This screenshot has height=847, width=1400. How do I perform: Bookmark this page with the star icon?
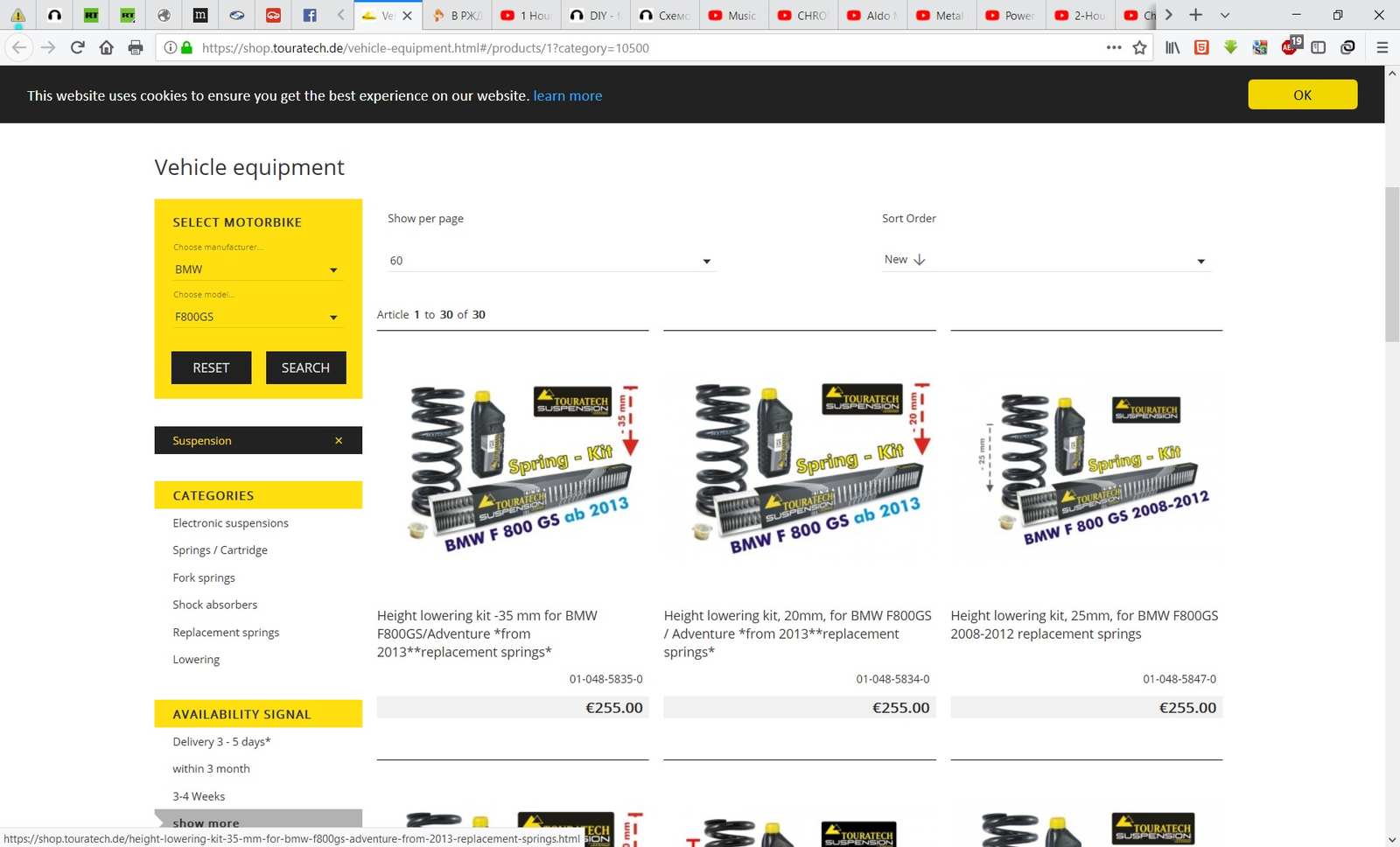pos(1139,48)
